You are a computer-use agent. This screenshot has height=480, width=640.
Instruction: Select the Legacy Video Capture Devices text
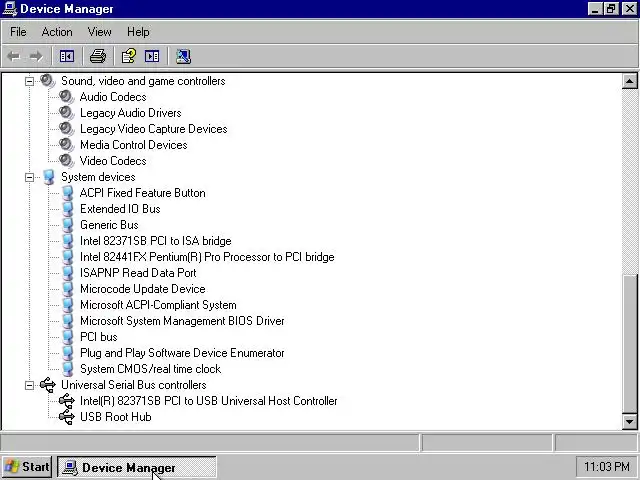[153, 129]
